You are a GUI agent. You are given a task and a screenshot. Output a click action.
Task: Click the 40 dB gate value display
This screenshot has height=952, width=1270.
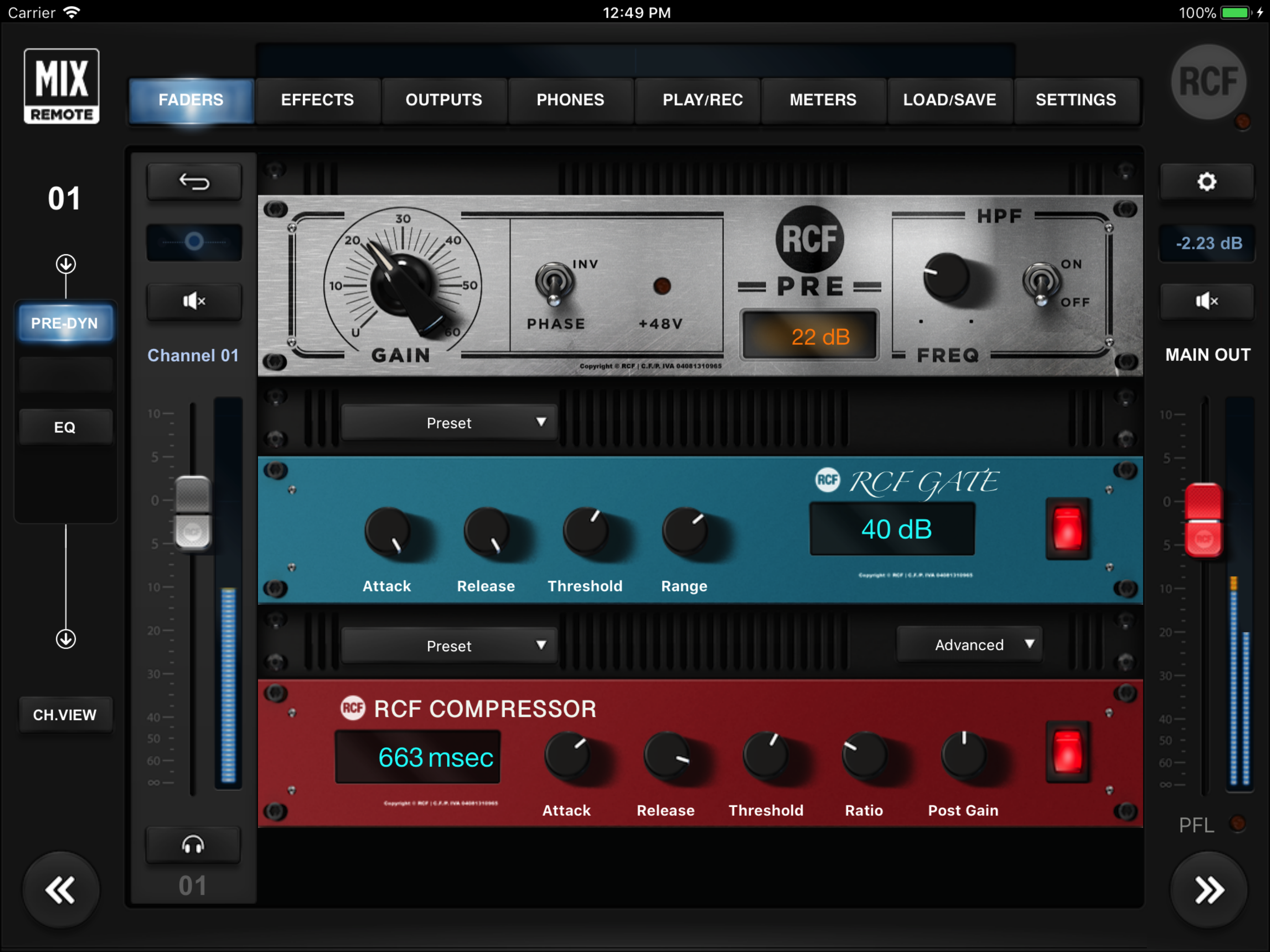(893, 529)
